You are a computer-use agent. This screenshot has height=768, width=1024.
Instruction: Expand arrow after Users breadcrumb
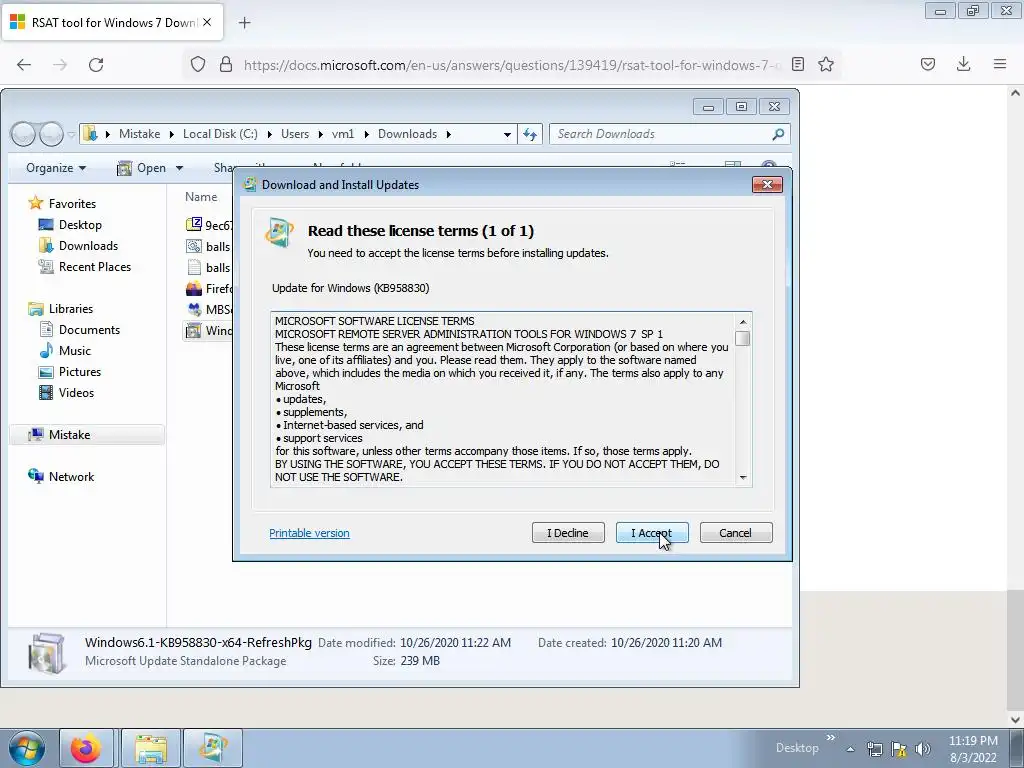(x=321, y=134)
